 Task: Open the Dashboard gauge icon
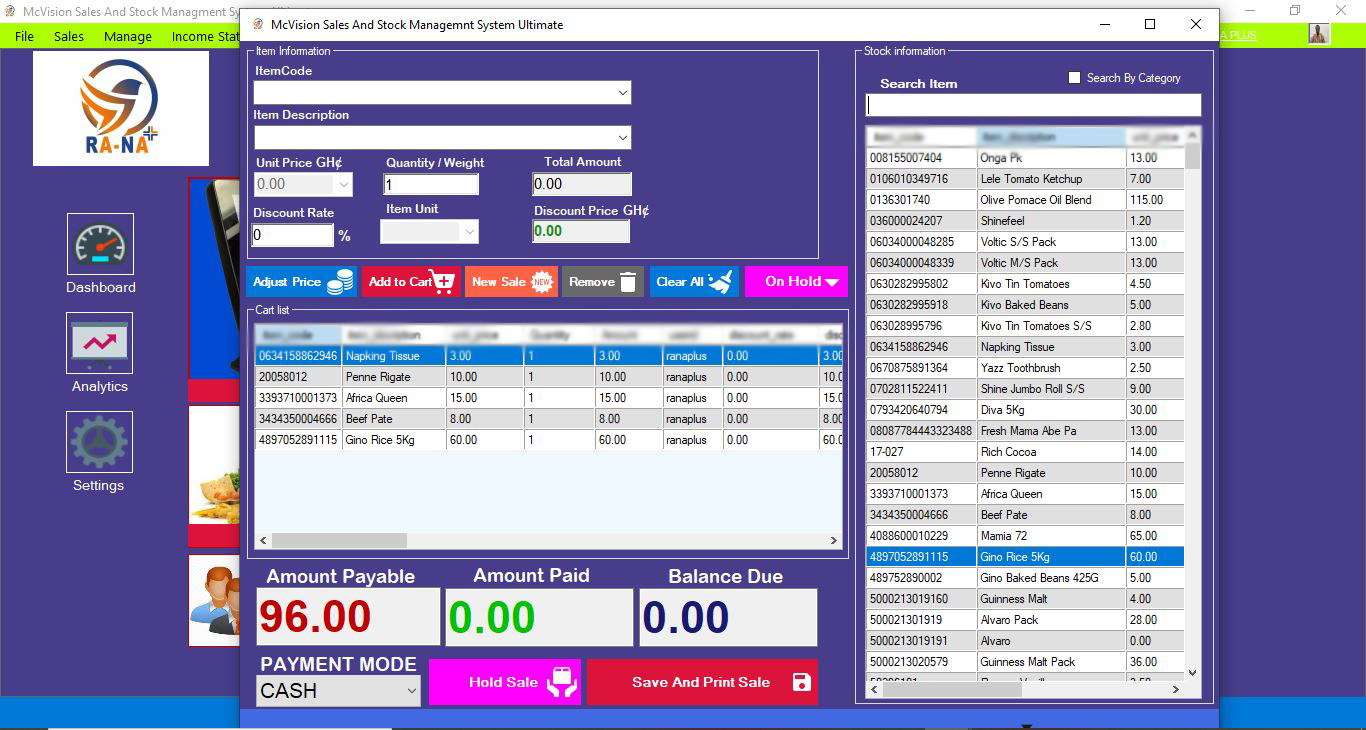click(100, 244)
